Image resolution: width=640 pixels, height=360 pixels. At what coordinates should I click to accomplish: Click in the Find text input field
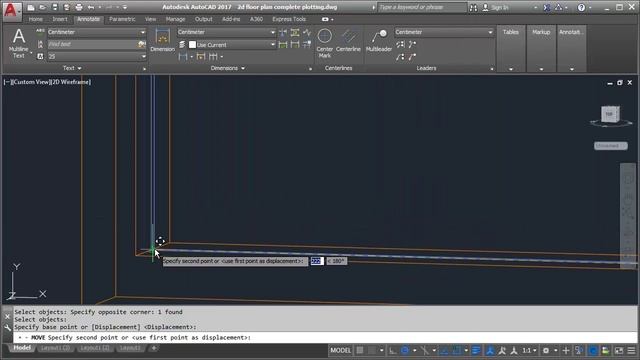click(x=93, y=44)
